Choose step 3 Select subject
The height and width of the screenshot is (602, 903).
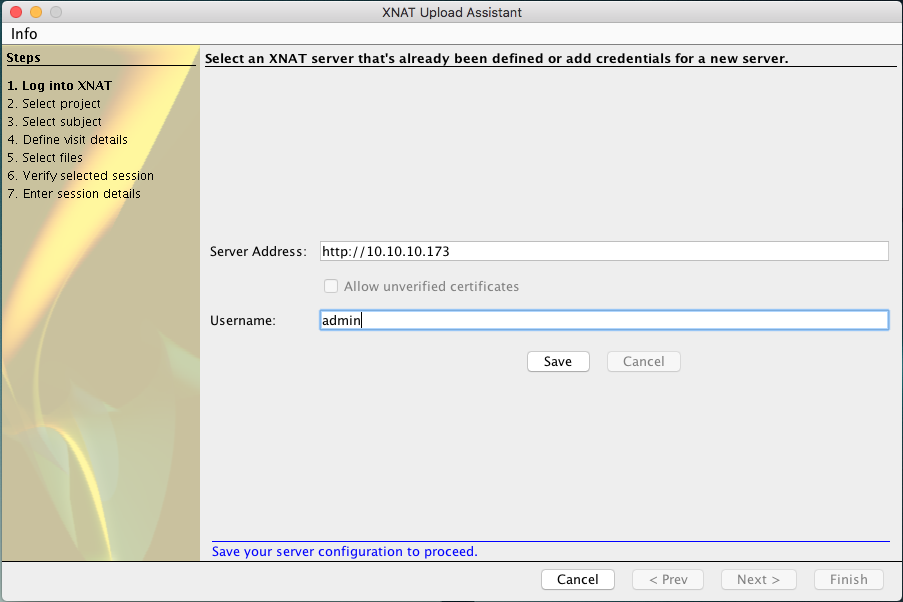click(54, 122)
